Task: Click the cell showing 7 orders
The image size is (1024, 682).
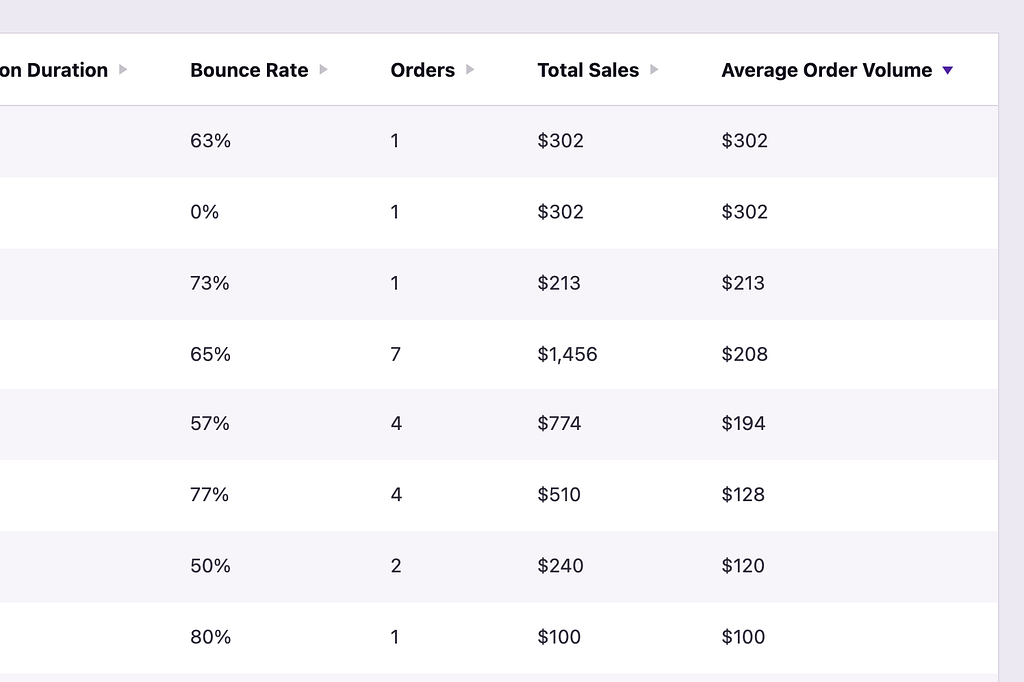Action: (x=396, y=354)
